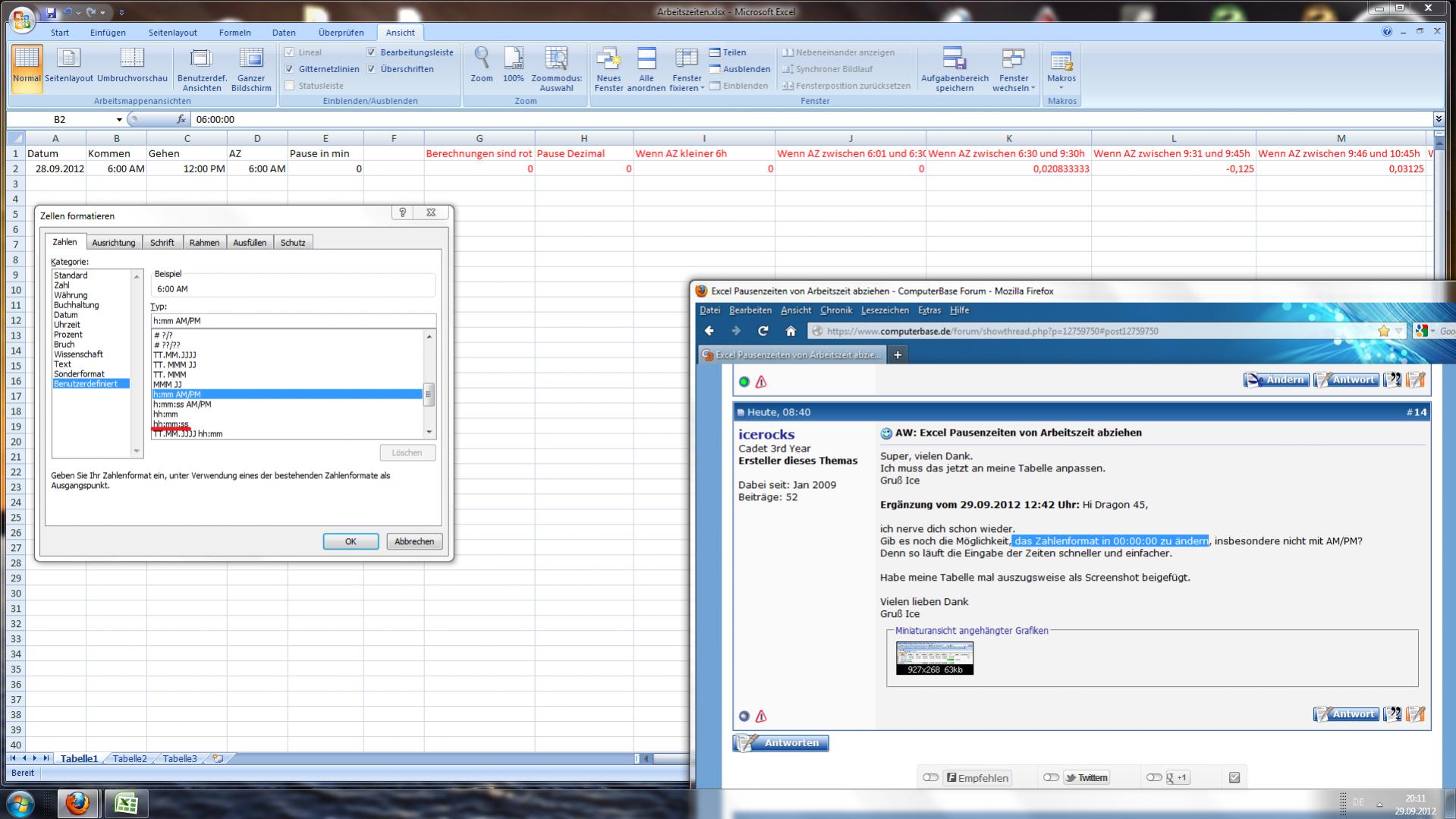Save workbook via quick access toolbar
This screenshot has height=819, width=1456.
click(51, 12)
